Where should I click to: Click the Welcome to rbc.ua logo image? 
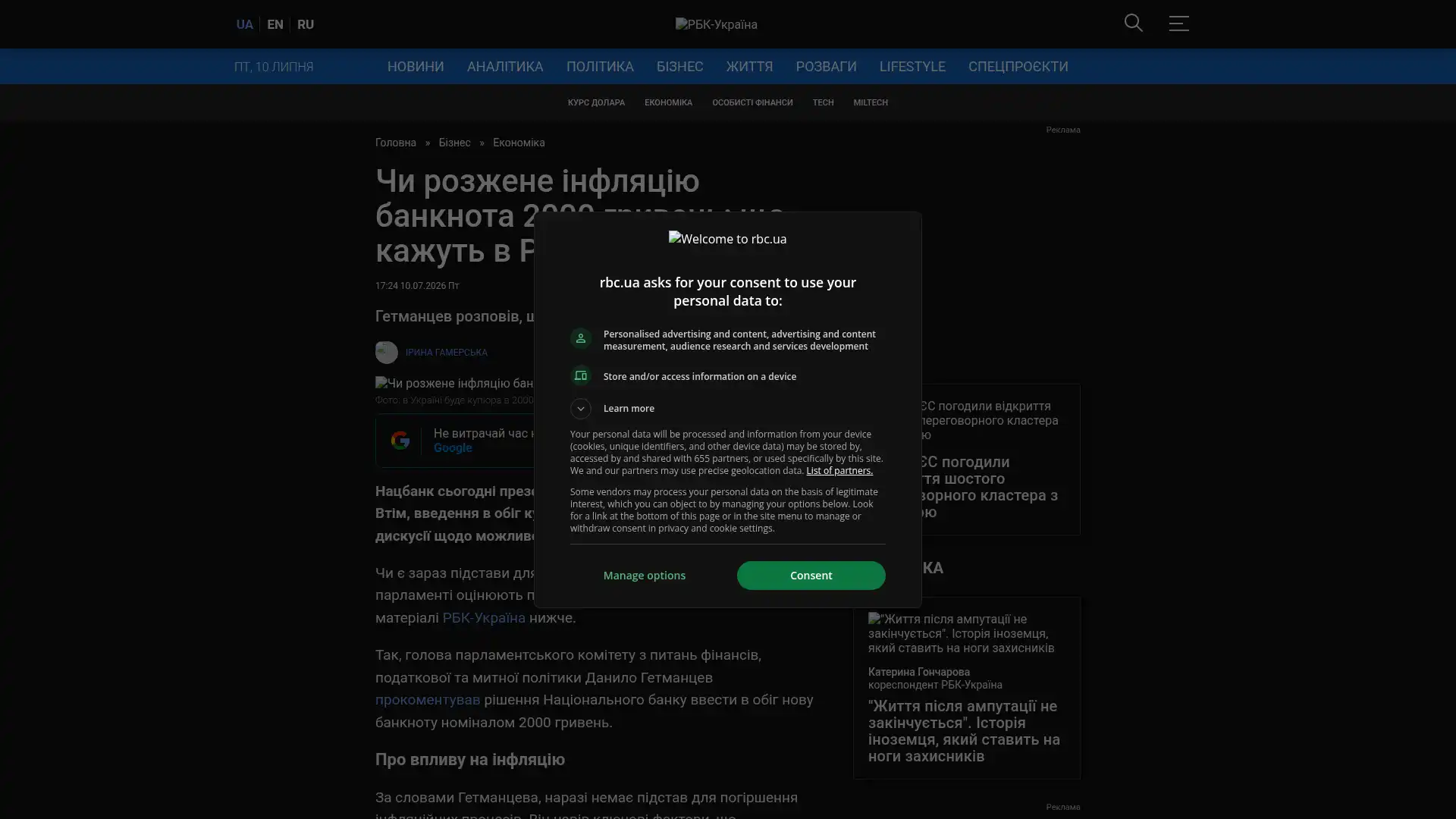point(727,239)
